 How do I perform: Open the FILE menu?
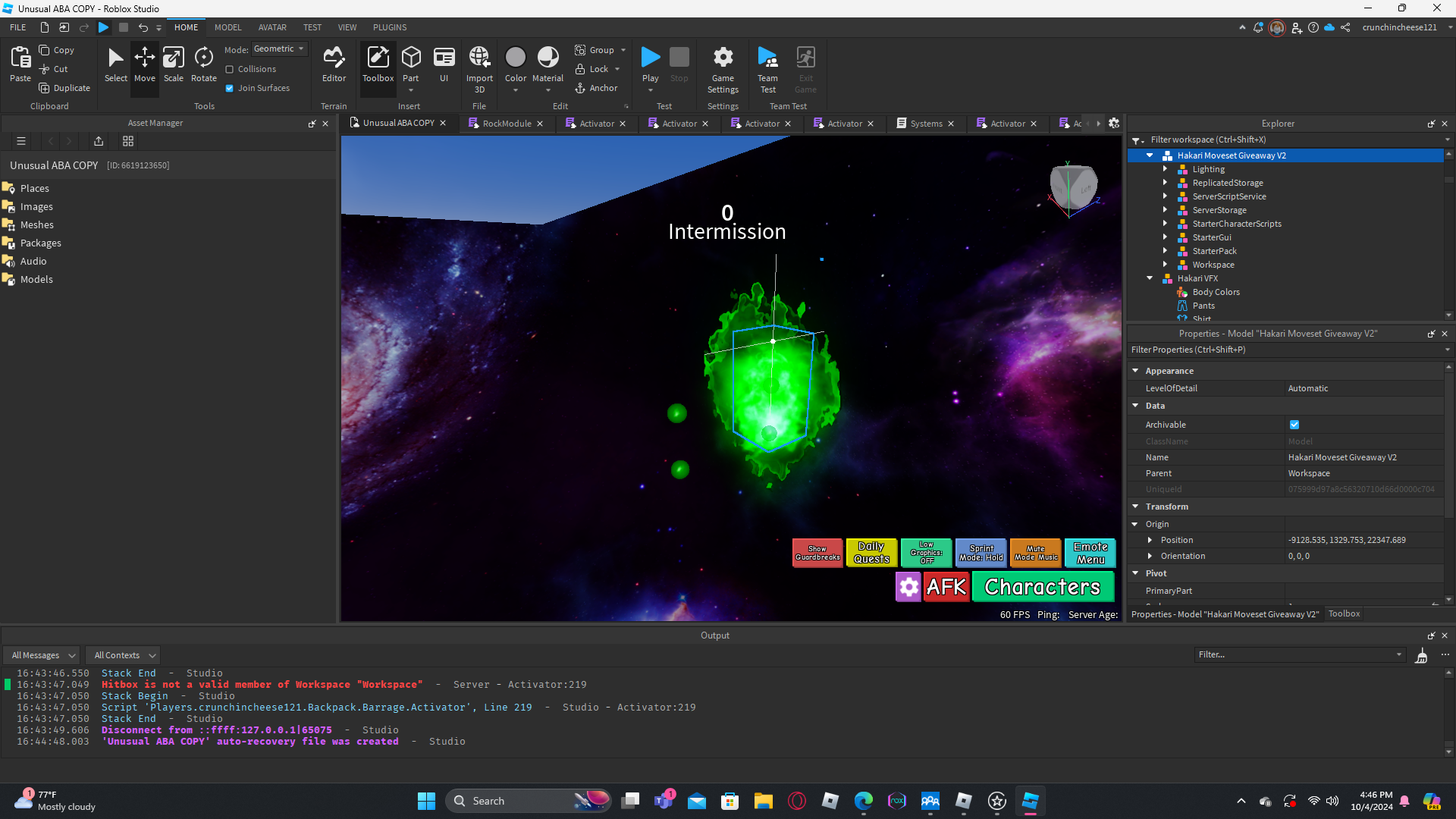18,27
